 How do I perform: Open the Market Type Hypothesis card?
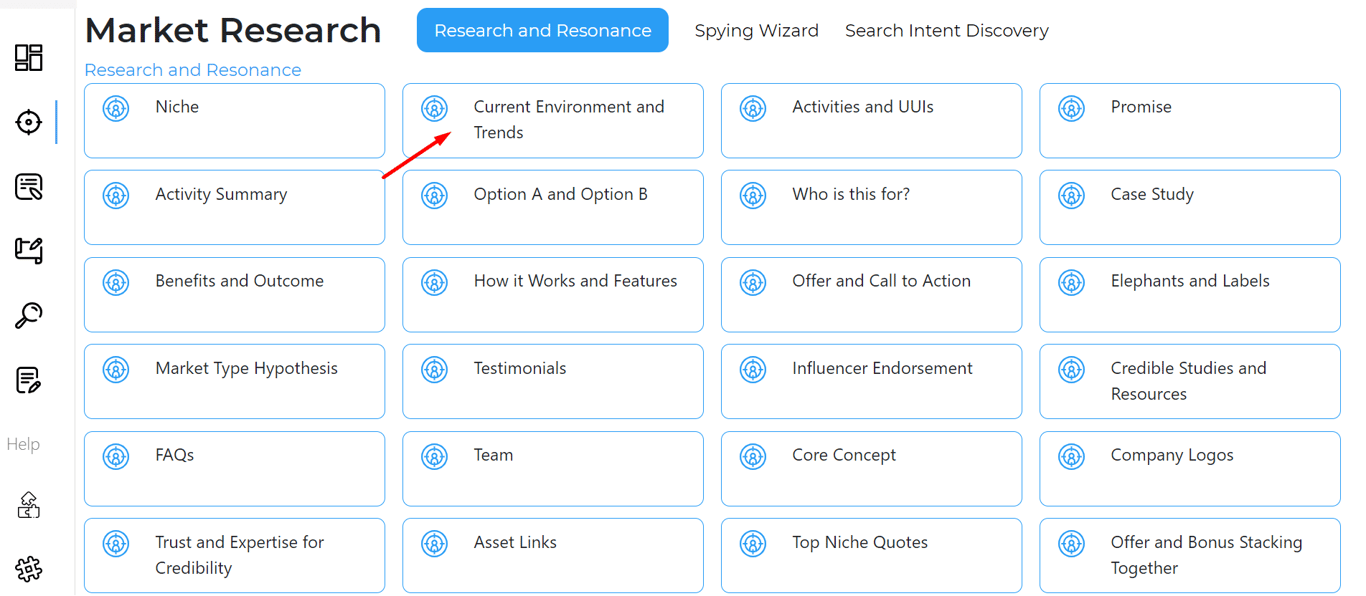point(235,382)
